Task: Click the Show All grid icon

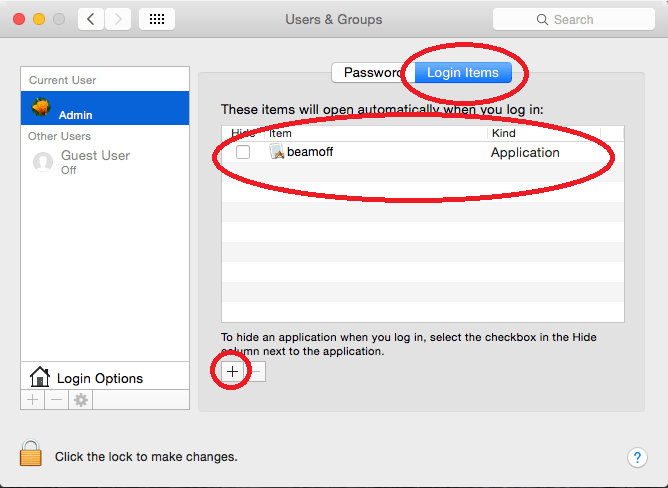Action: 157,19
